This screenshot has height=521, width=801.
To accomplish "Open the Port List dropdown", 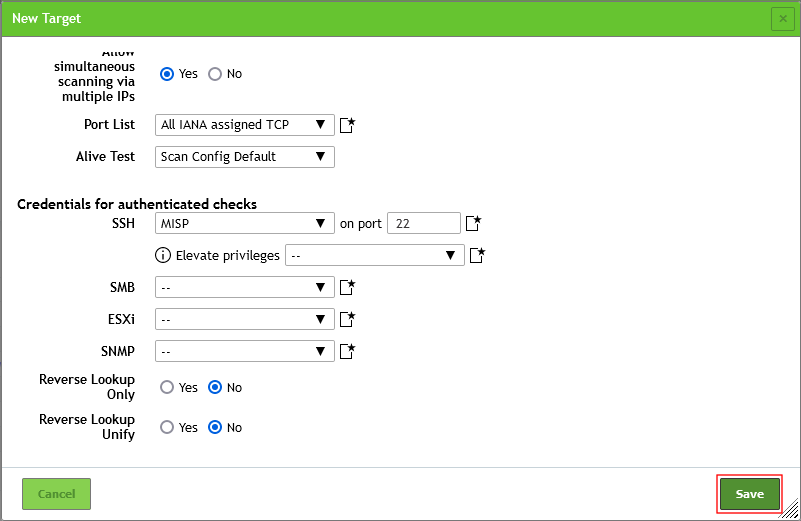I will coord(245,125).
